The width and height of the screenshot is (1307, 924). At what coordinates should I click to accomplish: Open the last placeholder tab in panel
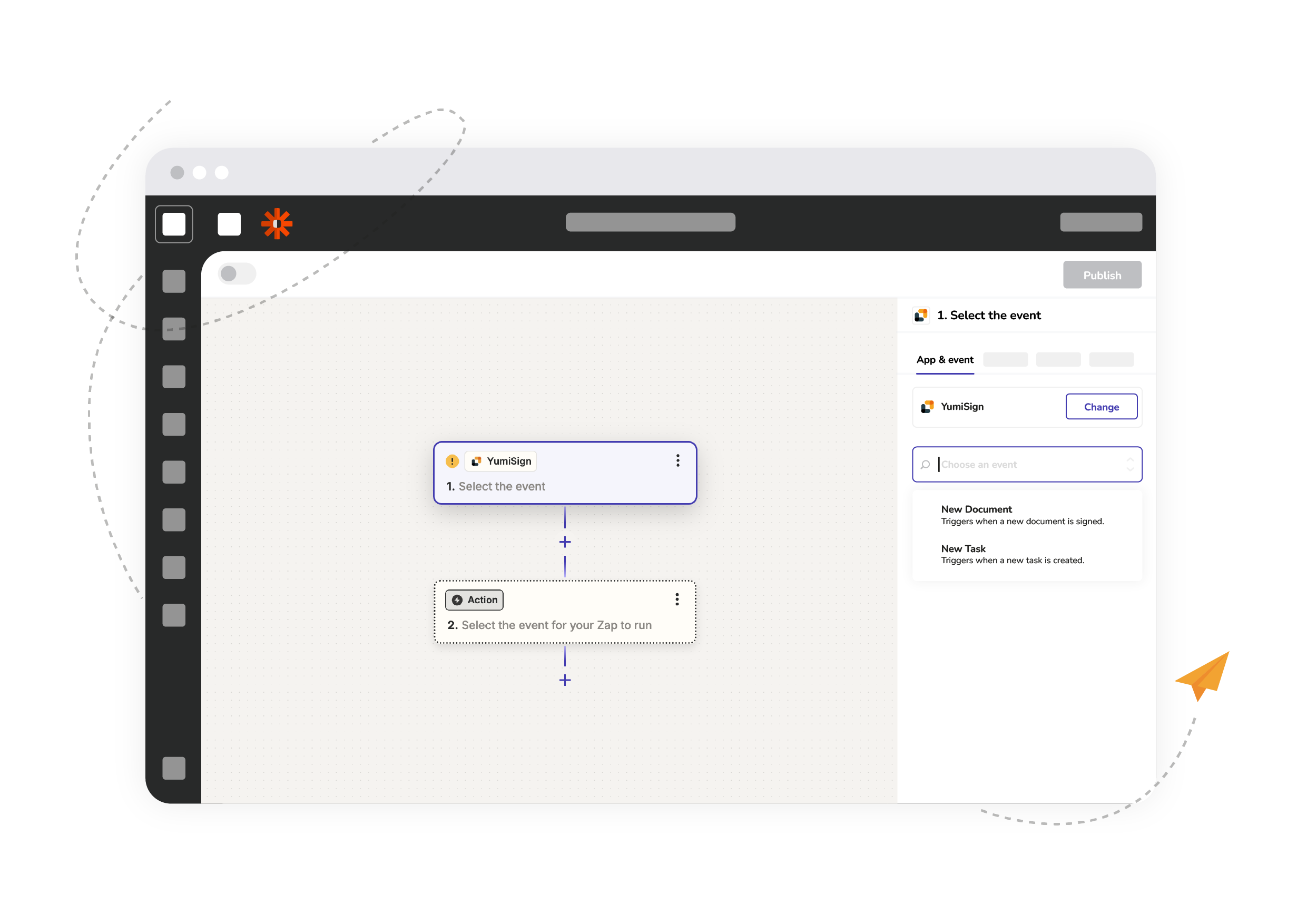click(1111, 359)
